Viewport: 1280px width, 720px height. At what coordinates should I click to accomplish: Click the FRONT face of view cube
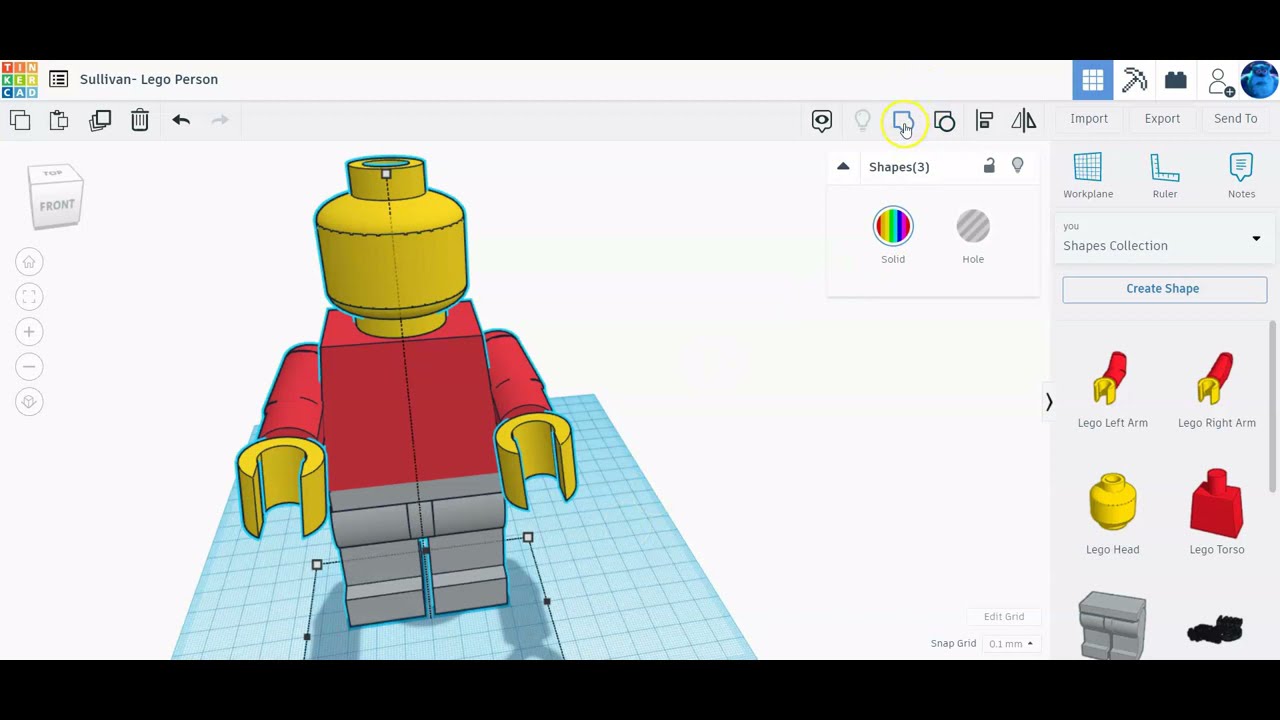pyautogui.click(x=57, y=205)
